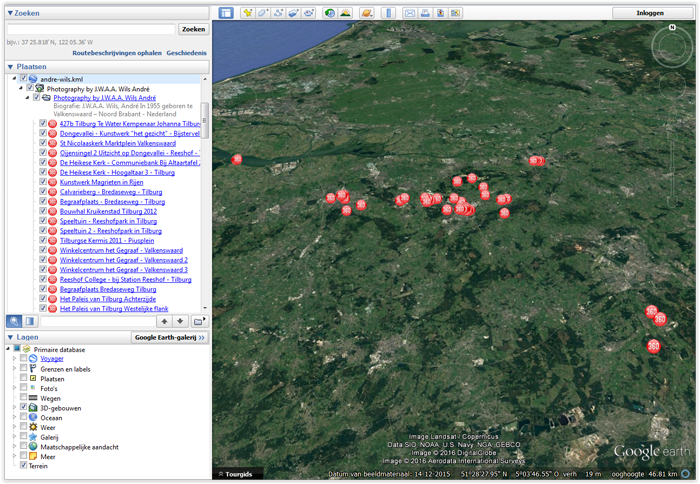Click the Zoeken search button
Image resolution: width=700 pixels, height=484 pixels.
193,29
